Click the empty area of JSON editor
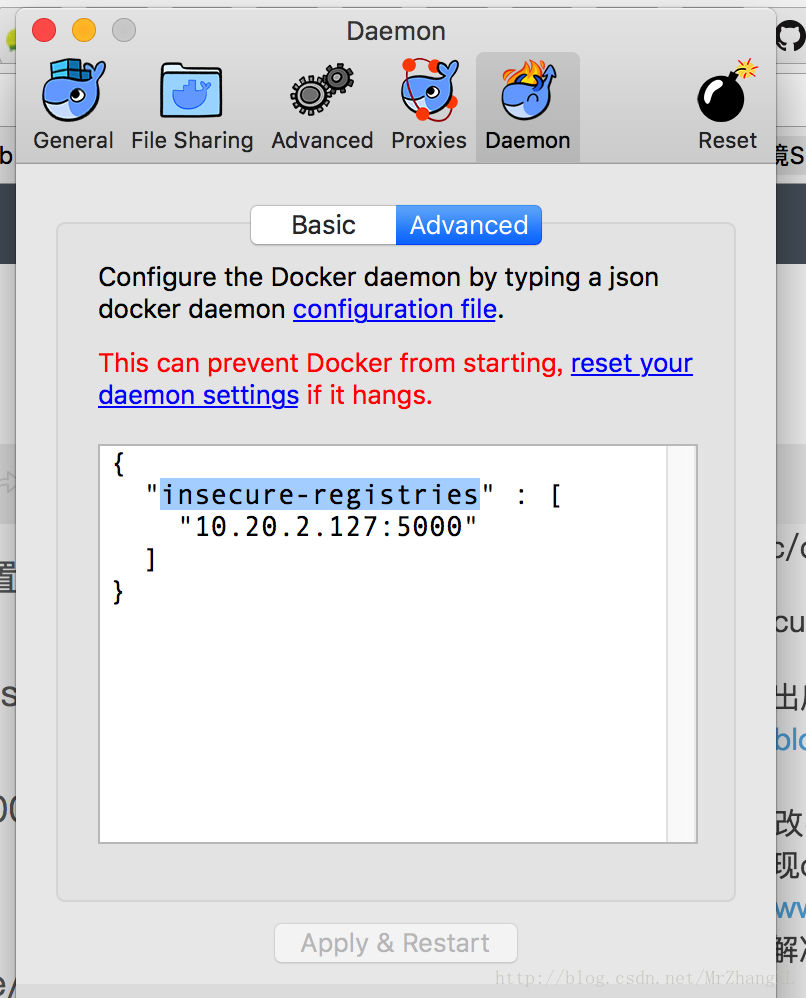Viewport: 806px width, 998px height. 380,720
